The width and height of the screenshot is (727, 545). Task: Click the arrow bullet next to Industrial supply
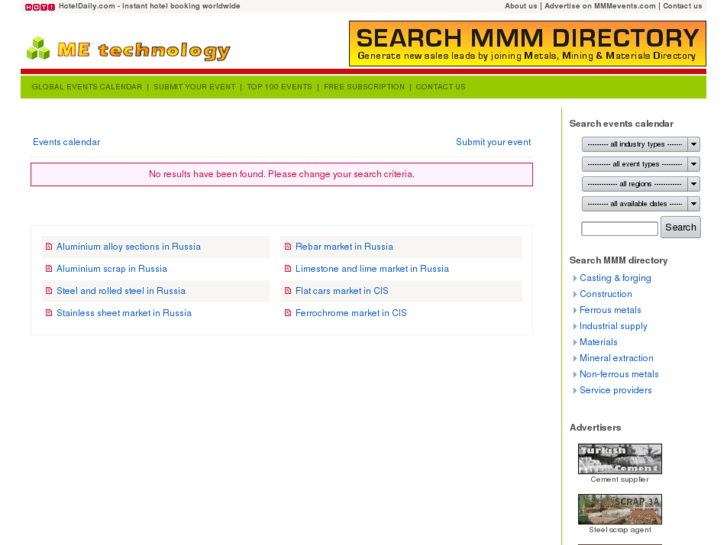pos(575,327)
